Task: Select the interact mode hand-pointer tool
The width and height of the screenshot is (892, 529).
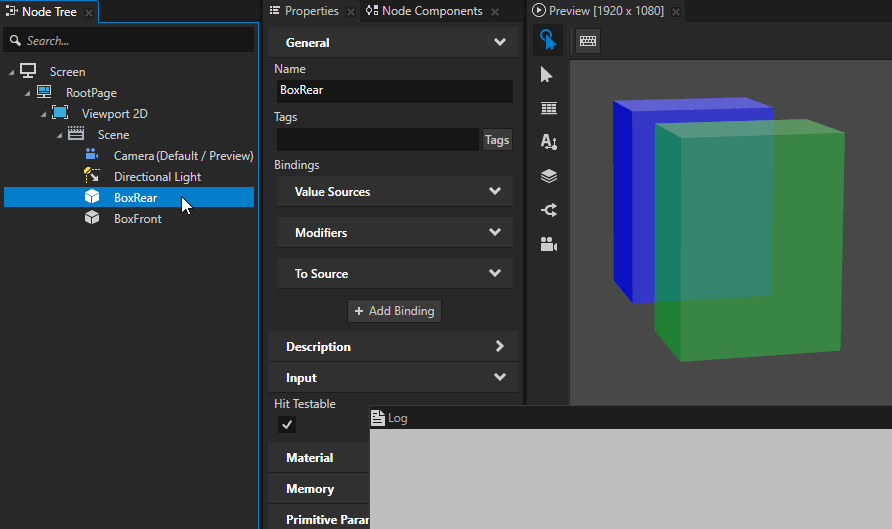Action: coord(548,40)
